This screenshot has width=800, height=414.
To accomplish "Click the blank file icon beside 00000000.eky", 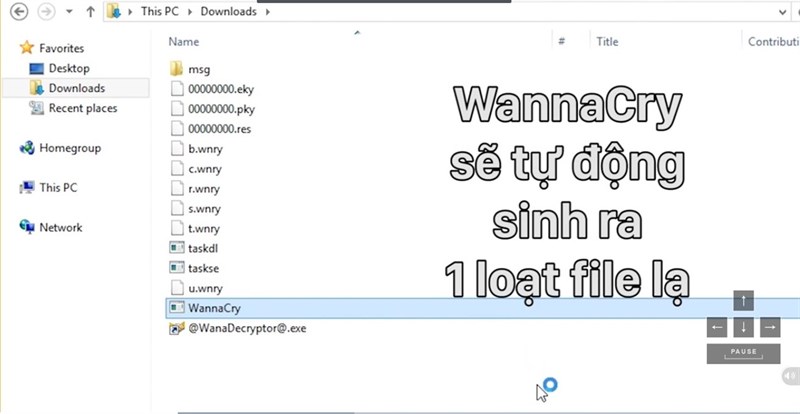I will click(177, 89).
